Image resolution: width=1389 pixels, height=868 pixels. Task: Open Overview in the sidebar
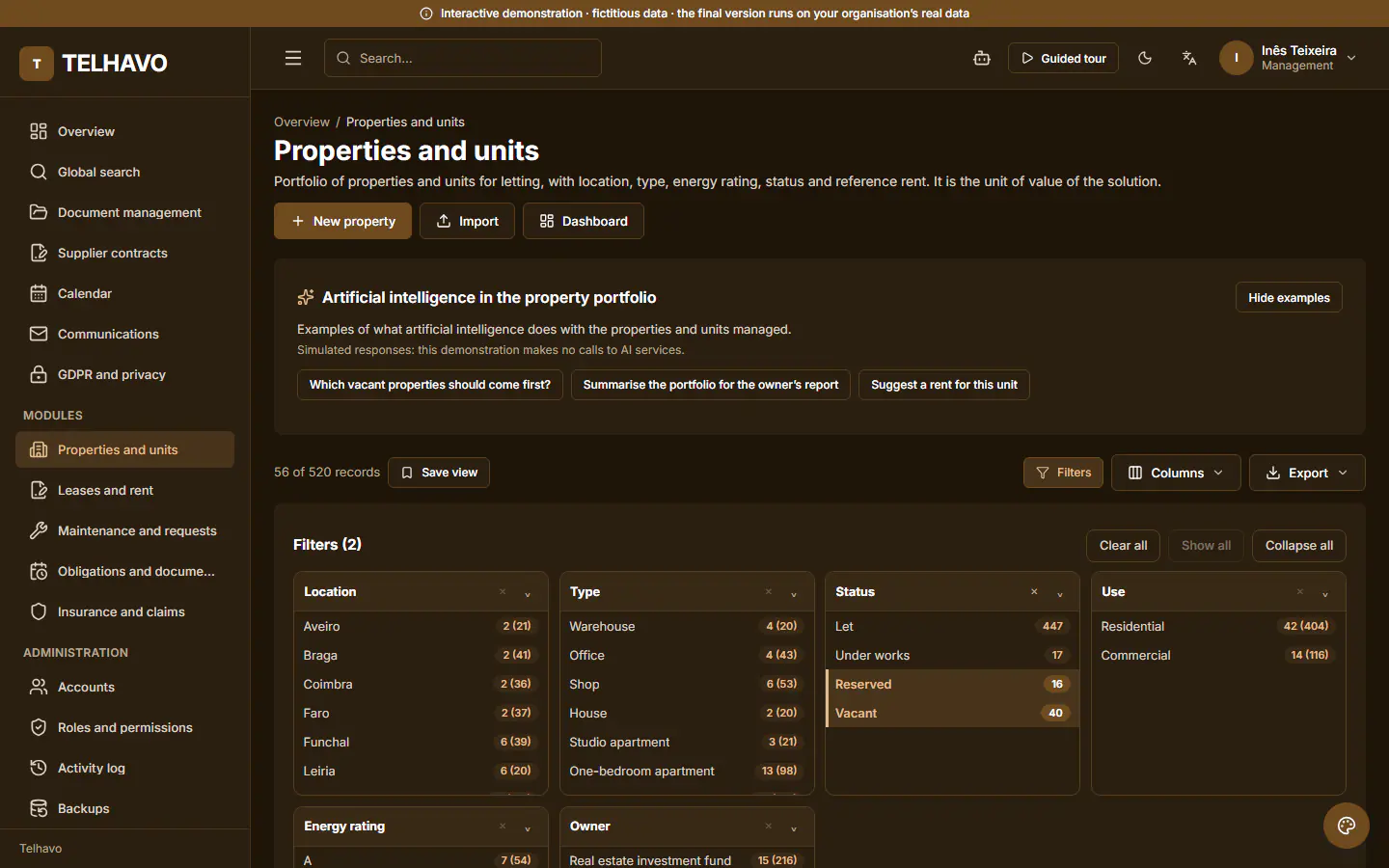[124, 131]
